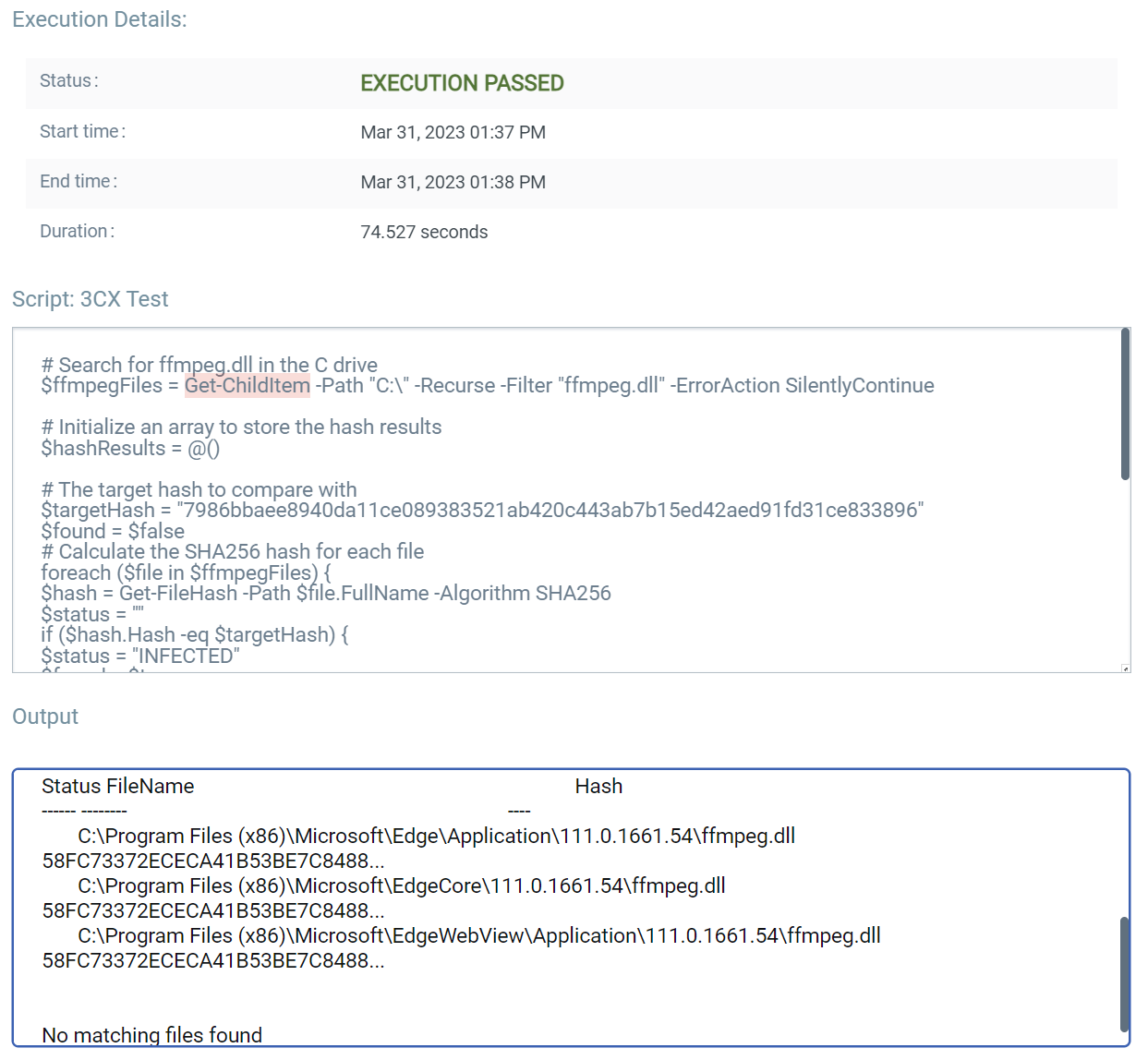This screenshot has width=1148, height=1060.
Task: Click the No matching files found message
Action: 152,1035
